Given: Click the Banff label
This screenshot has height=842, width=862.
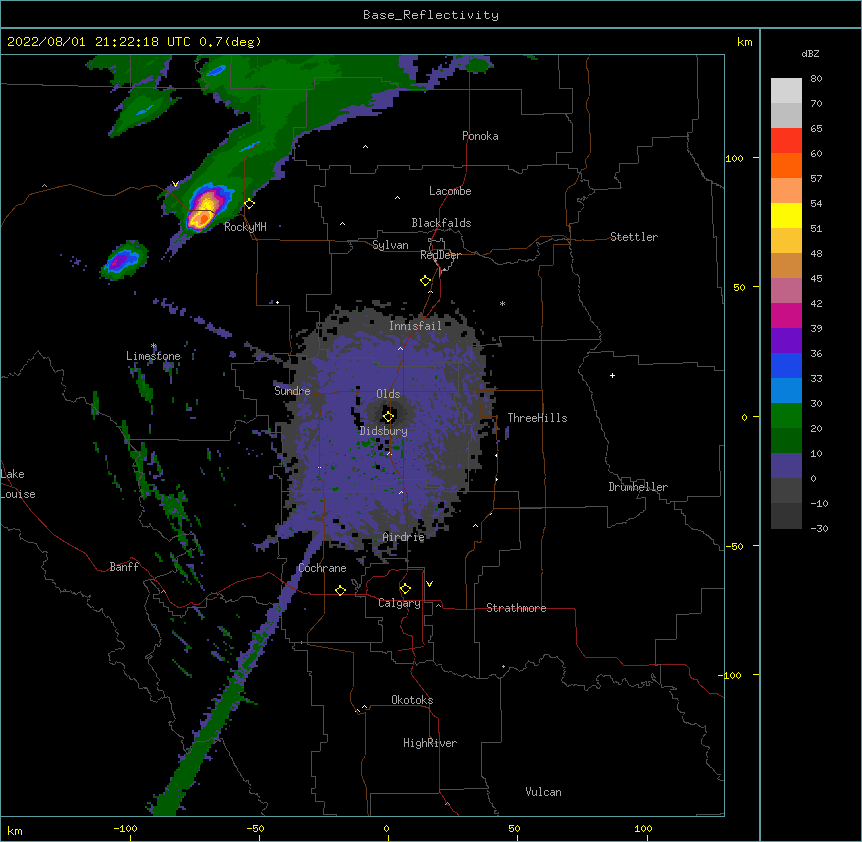Looking at the screenshot, I should coord(124,567).
